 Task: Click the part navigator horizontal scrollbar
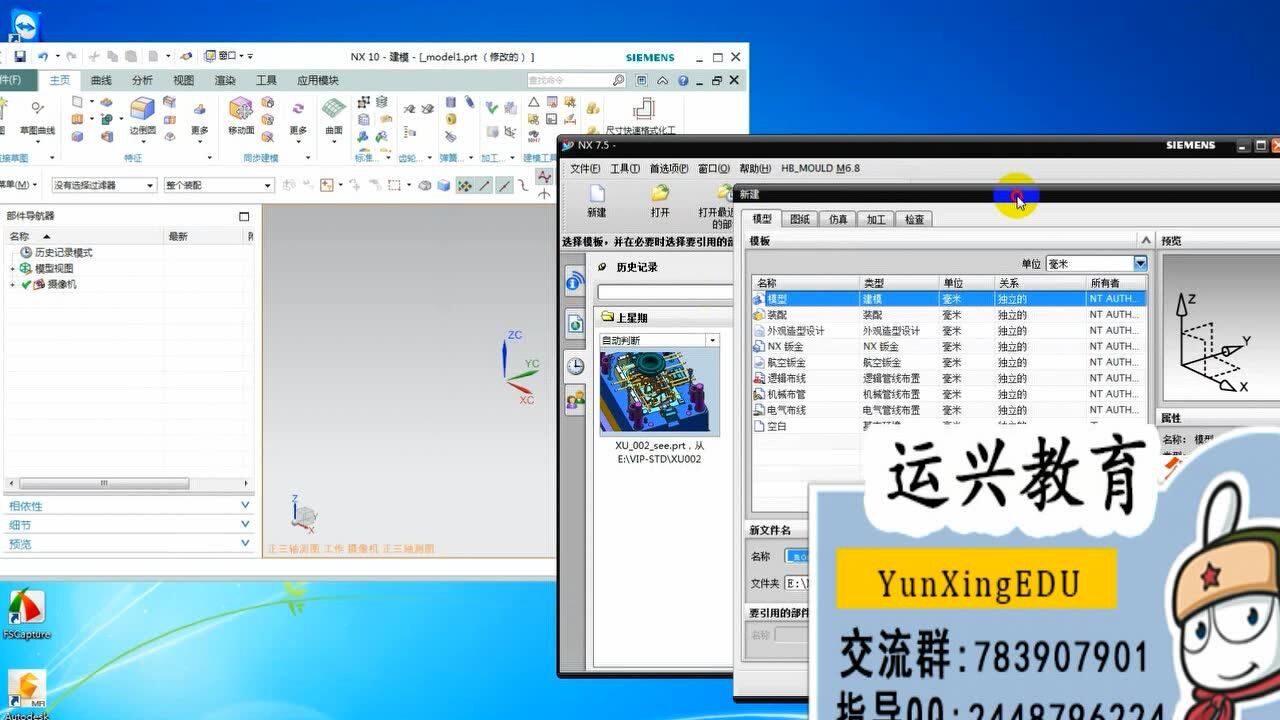(105, 483)
